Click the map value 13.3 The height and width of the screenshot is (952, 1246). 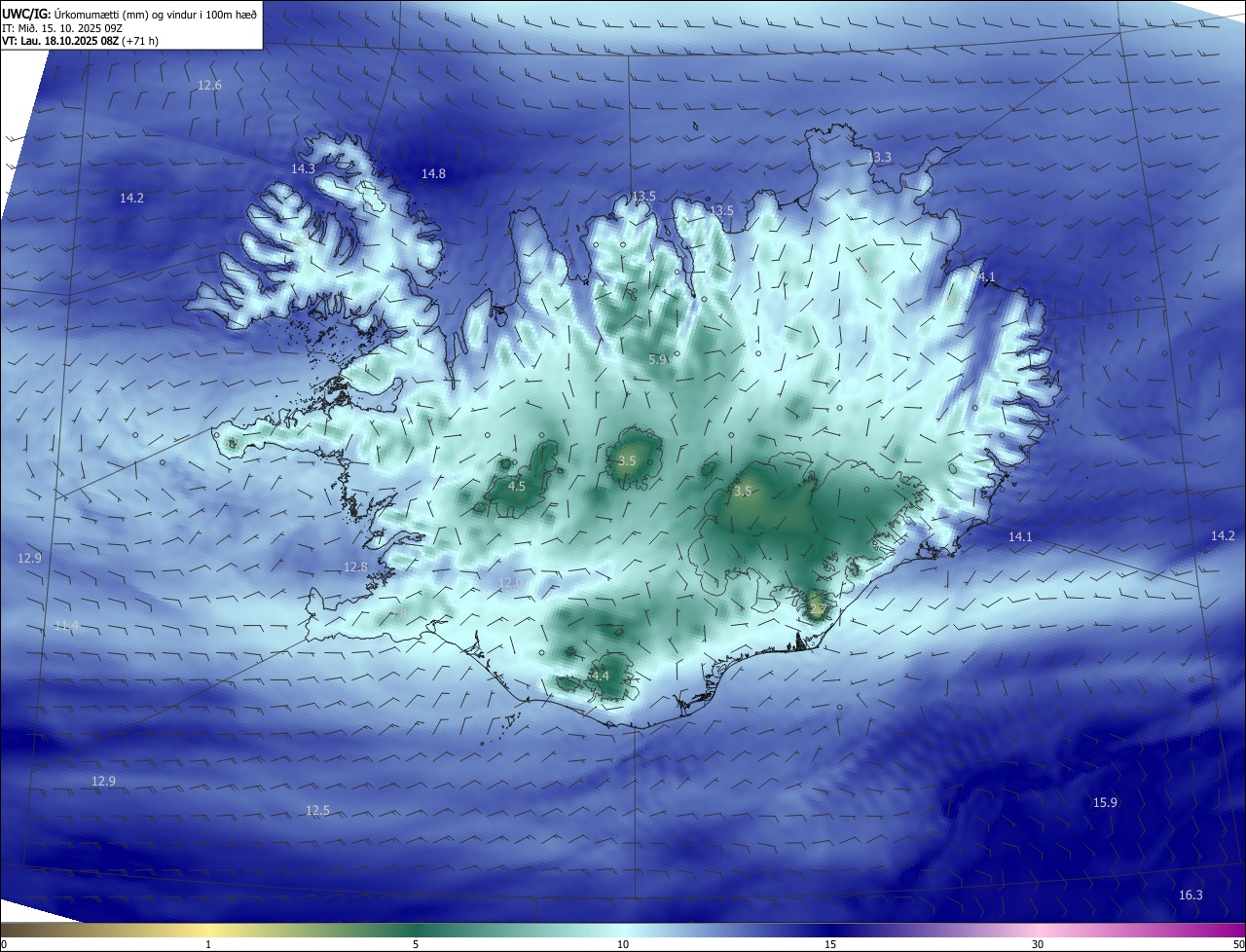click(879, 158)
